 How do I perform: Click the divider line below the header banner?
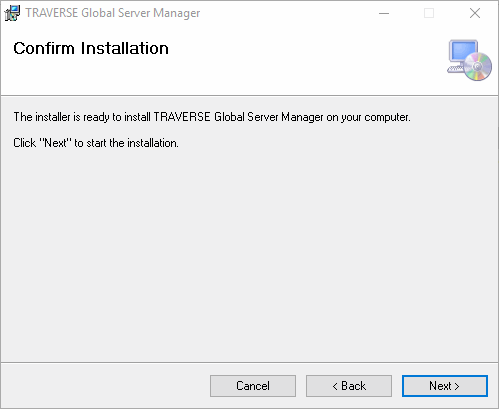(x=249, y=96)
